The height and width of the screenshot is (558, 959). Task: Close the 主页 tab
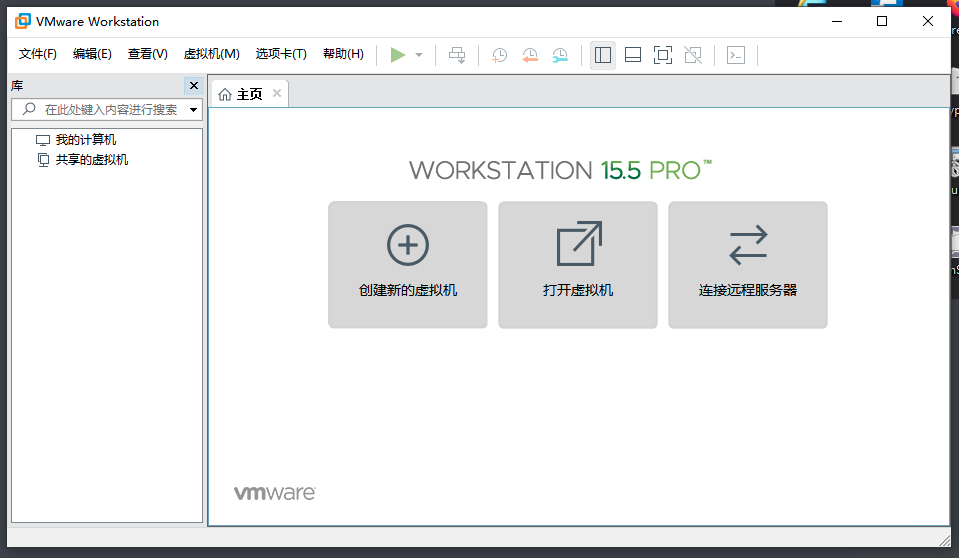(x=277, y=93)
